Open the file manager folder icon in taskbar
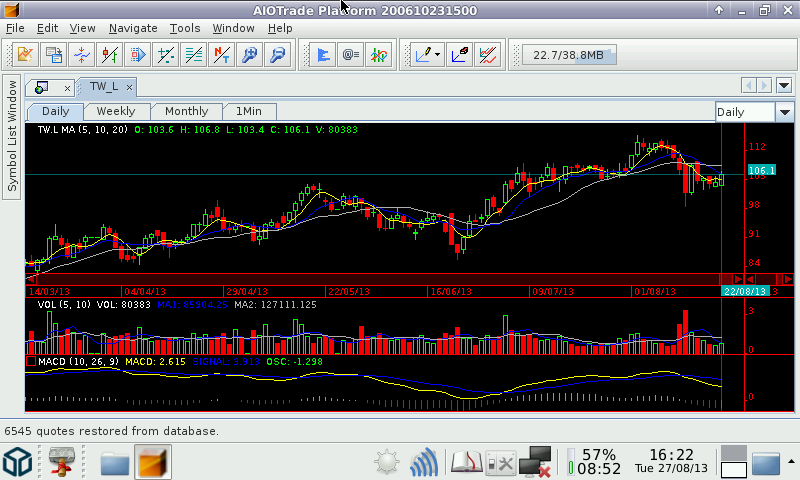The width and height of the screenshot is (800, 480). pos(115,463)
